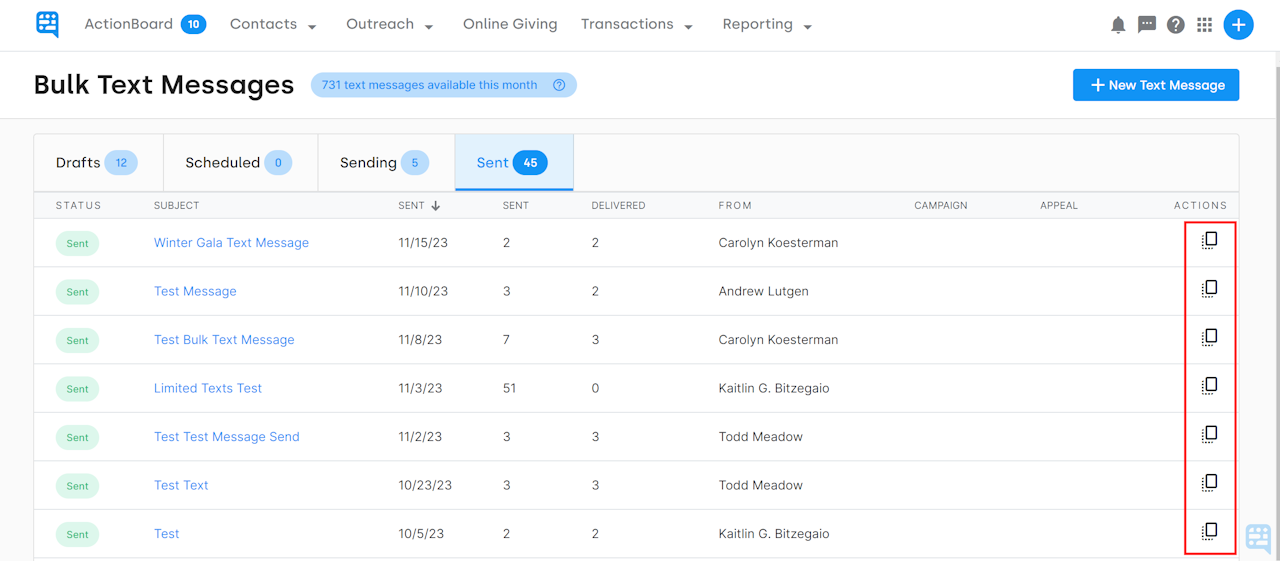Click the app logo in the top-left corner
Screen dimensions: 1280x561
pyautogui.click(x=47, y=24)
